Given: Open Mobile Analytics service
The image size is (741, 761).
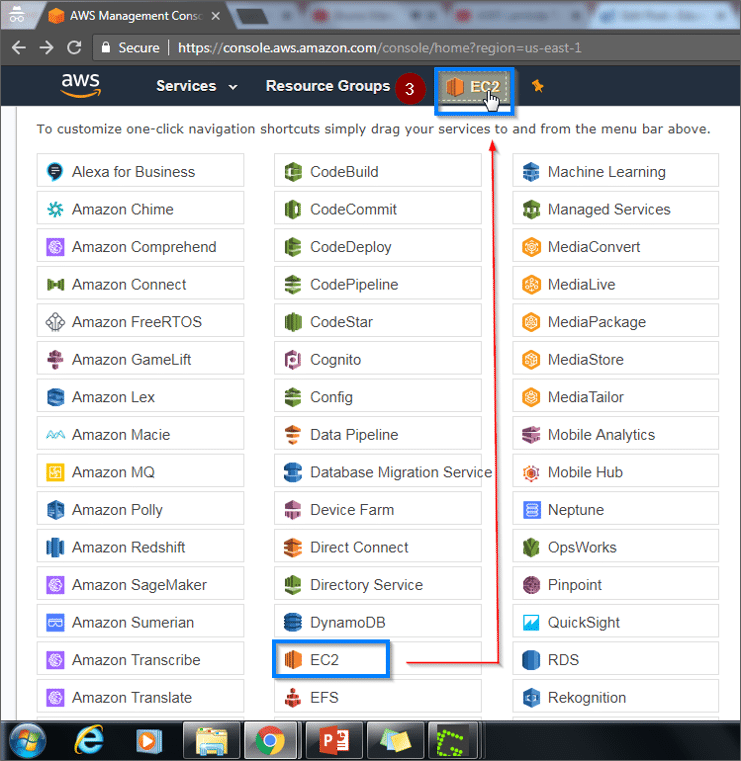Looking at the screenshot, I should (x=615, y=434).
